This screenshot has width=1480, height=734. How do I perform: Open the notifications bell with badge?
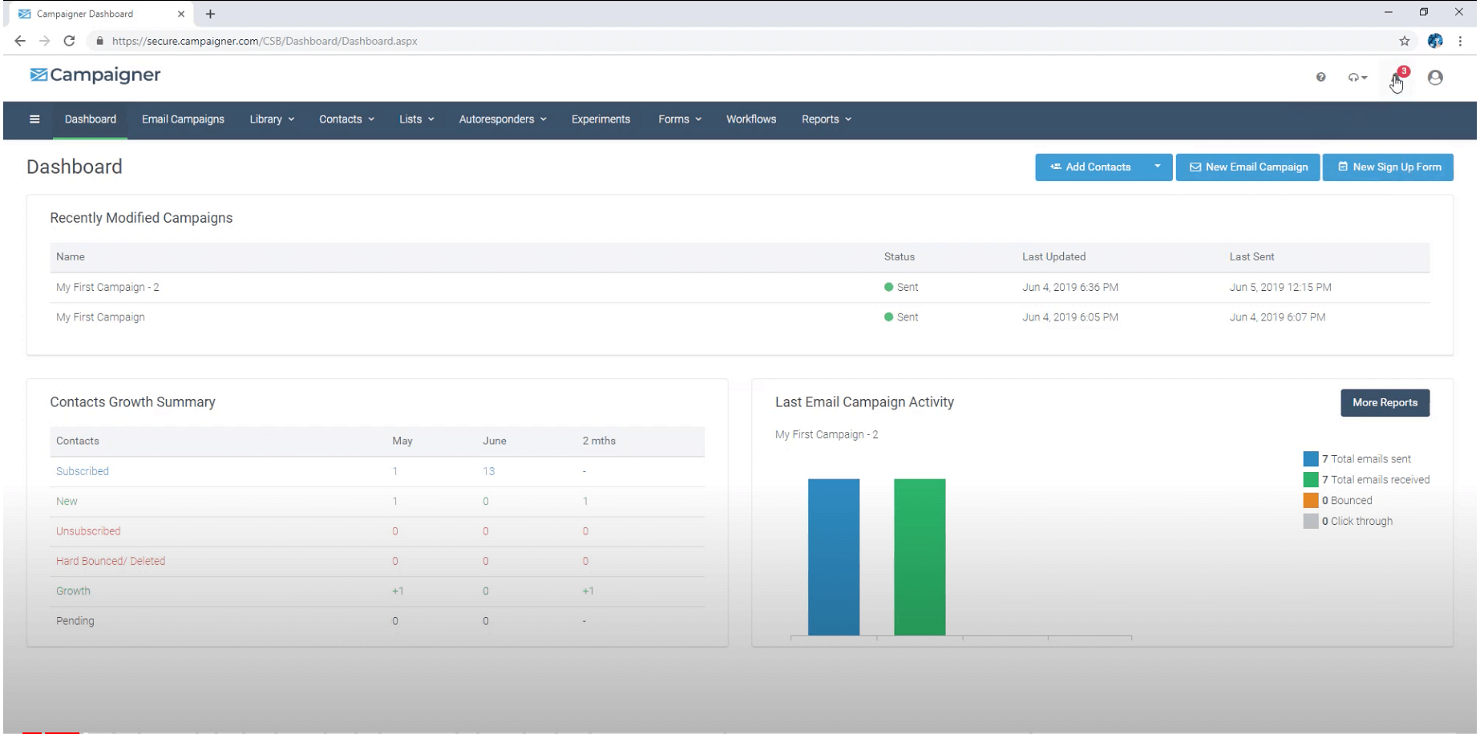click(1398, 78)
